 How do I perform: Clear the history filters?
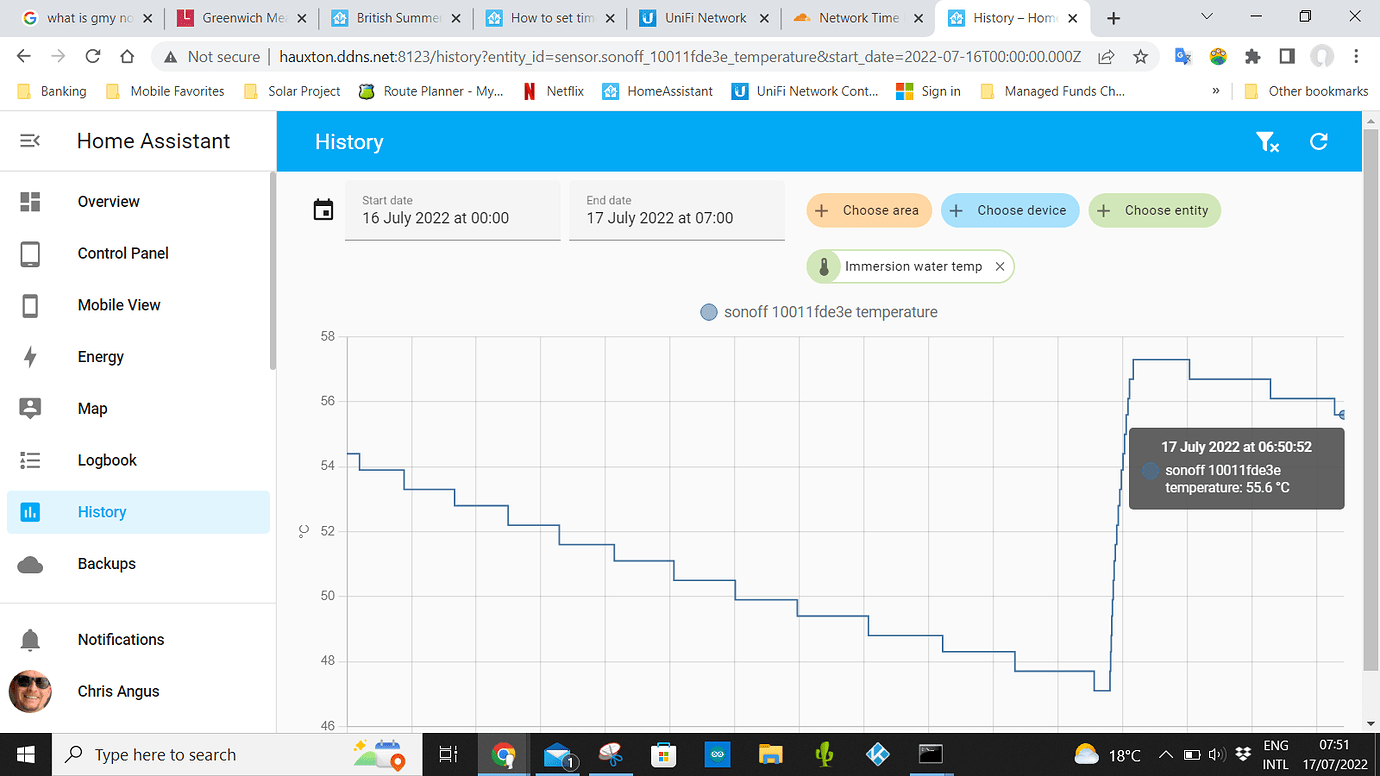tap(1268, 142)
